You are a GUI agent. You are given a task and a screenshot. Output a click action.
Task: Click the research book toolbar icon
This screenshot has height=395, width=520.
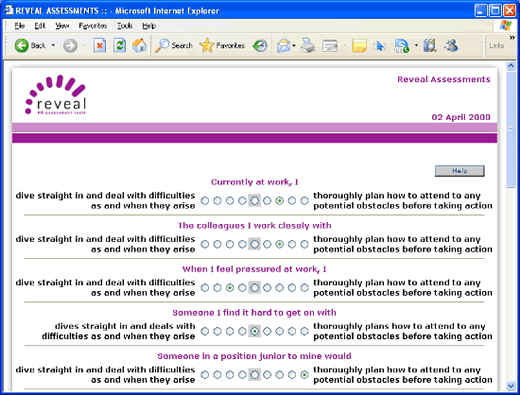(x=430, y=45)
